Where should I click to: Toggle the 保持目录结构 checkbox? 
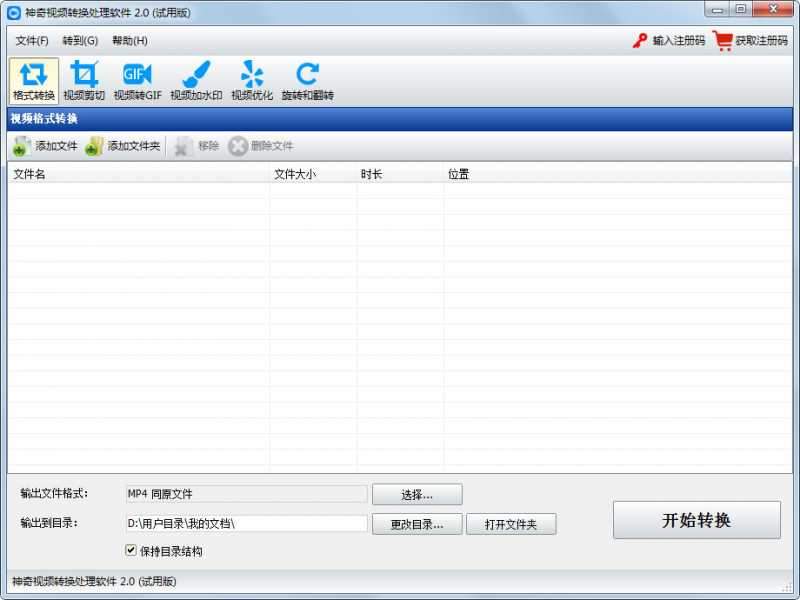click(131, 550)
